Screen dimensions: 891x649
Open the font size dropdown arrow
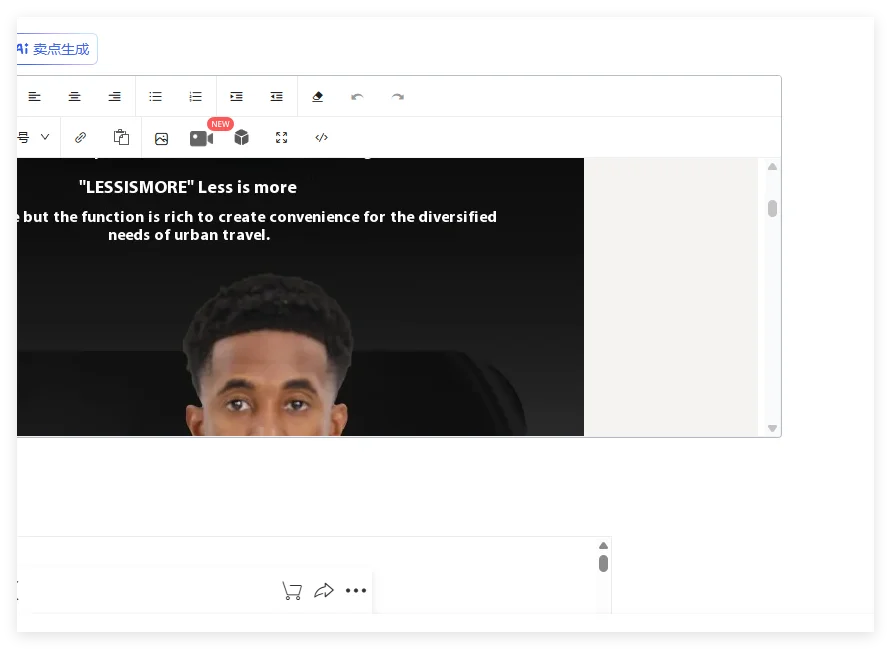tap(45, 137)
